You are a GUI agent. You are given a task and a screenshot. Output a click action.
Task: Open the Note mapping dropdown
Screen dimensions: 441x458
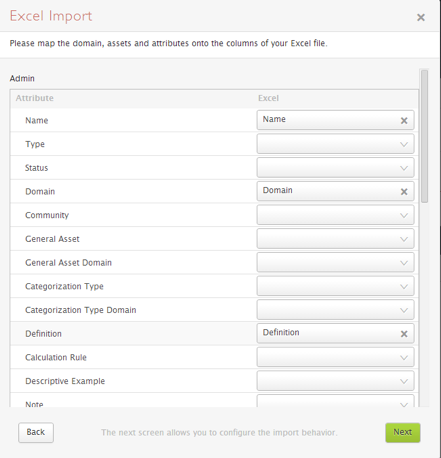click(x=335, y=401)
